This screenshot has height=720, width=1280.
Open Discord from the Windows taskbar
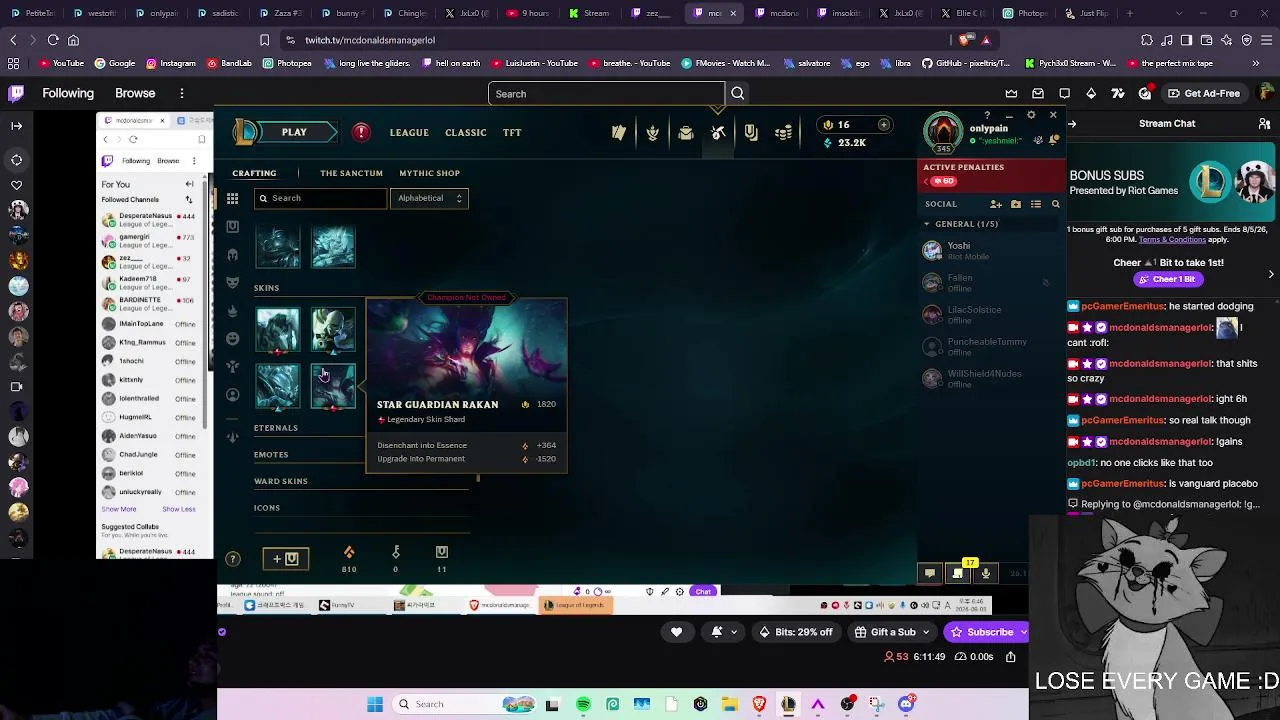pos(906,704)
